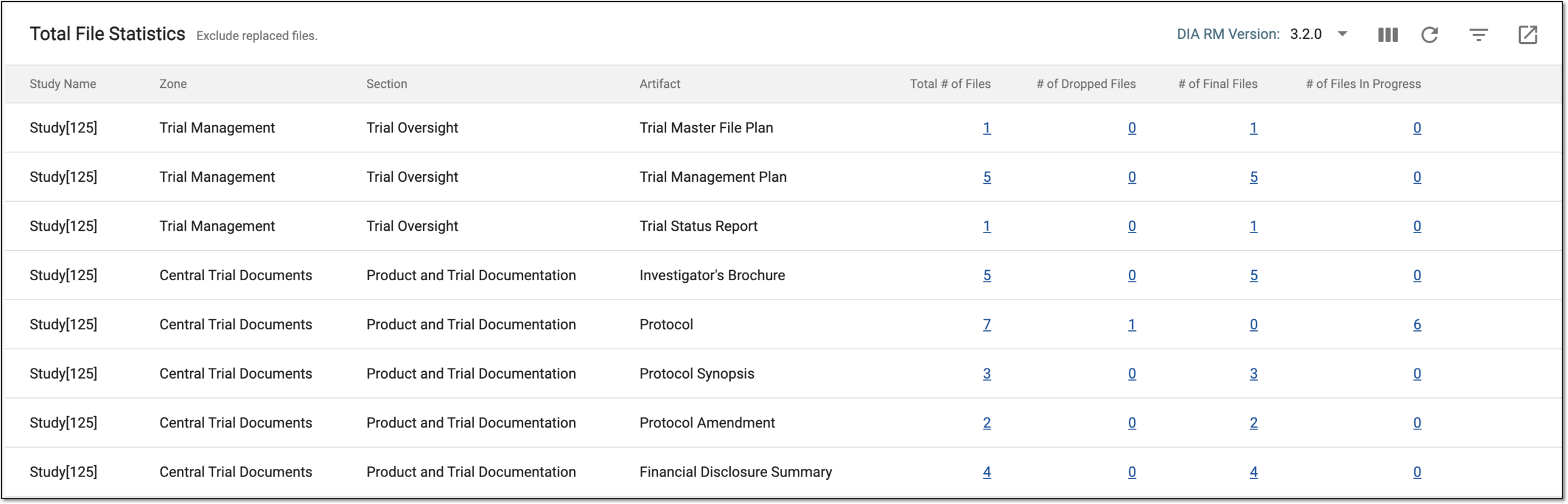
Task: Open final files link for Trial Master File Plan
Action: (x=1253, y=128)
